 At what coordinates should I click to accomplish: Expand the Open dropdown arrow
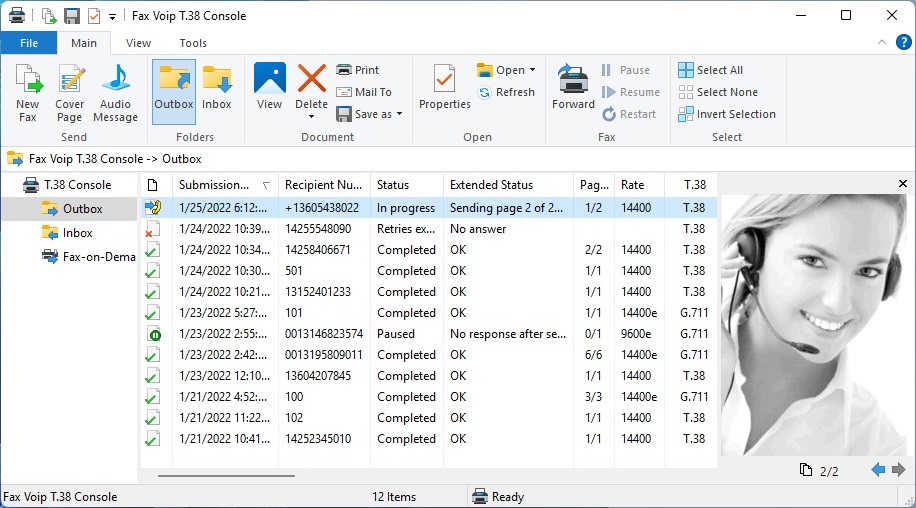[532, 70]
